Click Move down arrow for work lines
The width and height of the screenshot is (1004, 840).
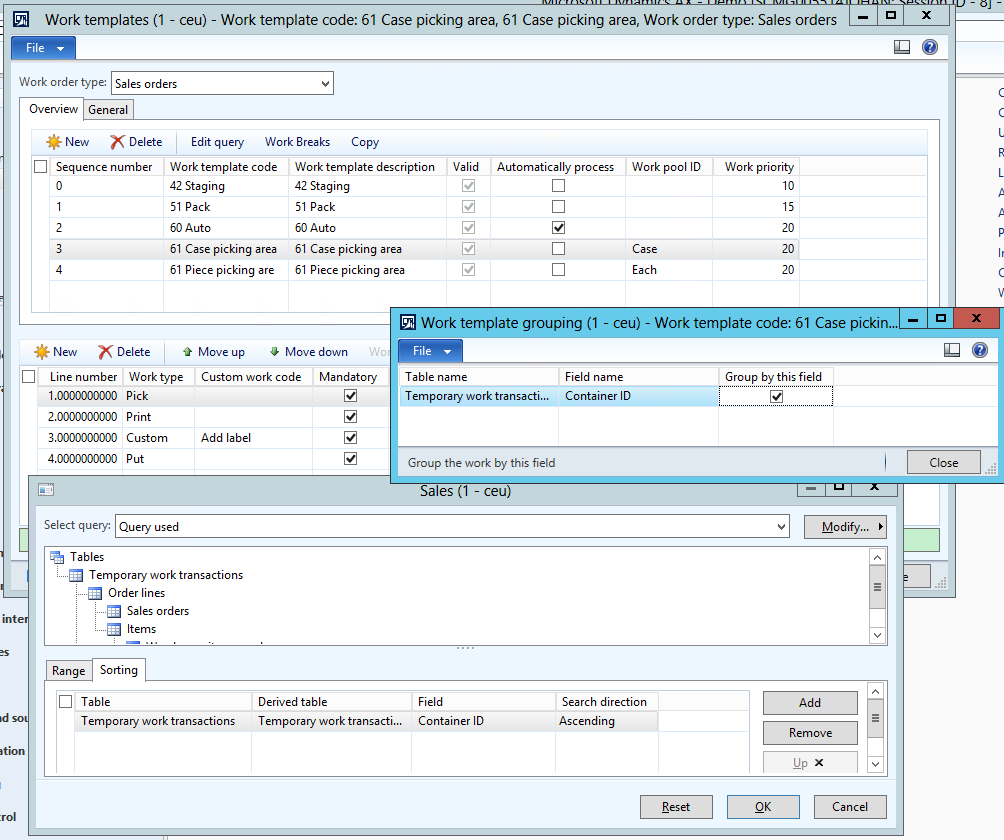[274, 352]
